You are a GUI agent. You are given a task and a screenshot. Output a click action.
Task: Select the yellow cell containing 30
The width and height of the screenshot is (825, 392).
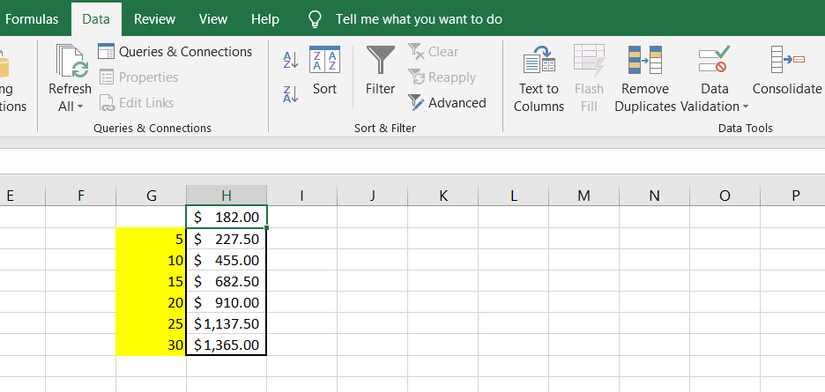151,345
